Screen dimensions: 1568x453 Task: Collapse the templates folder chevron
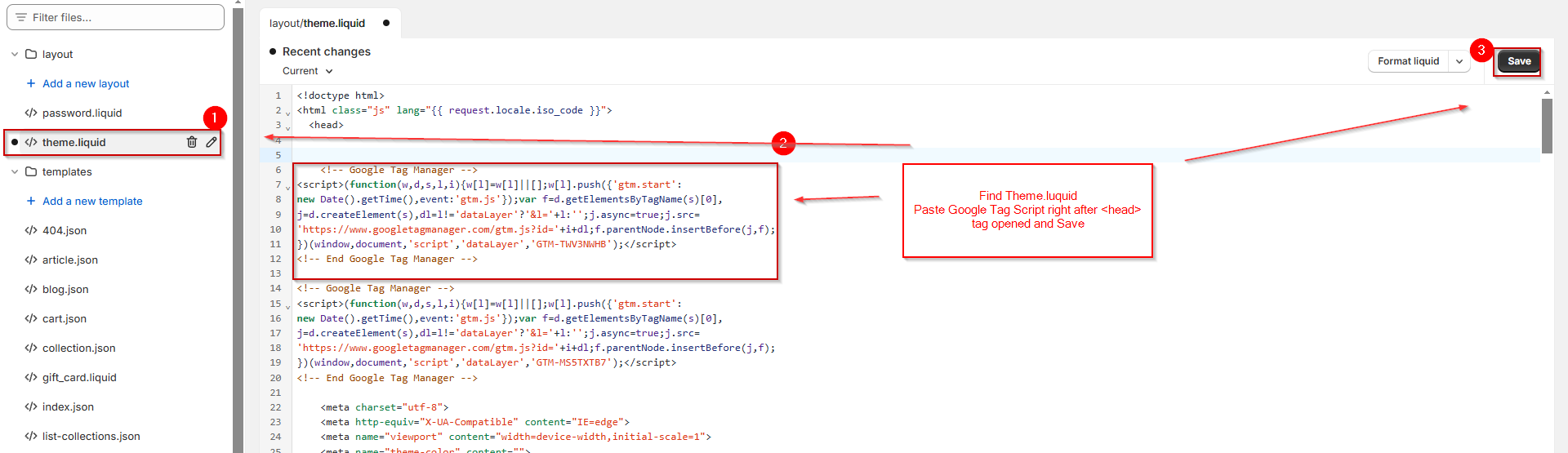pyautogui.click(x=15, y=171)
